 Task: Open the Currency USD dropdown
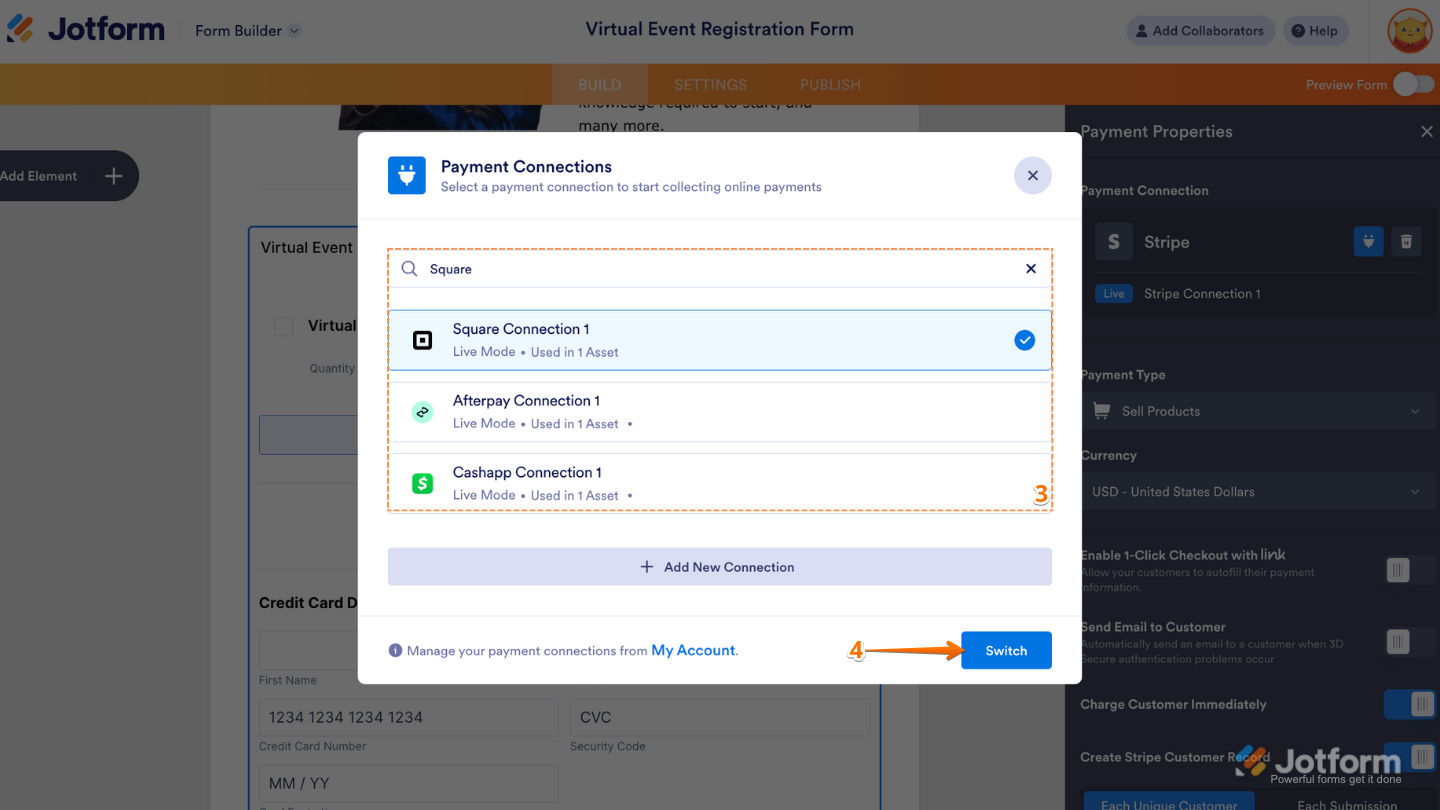[1256, 492]
